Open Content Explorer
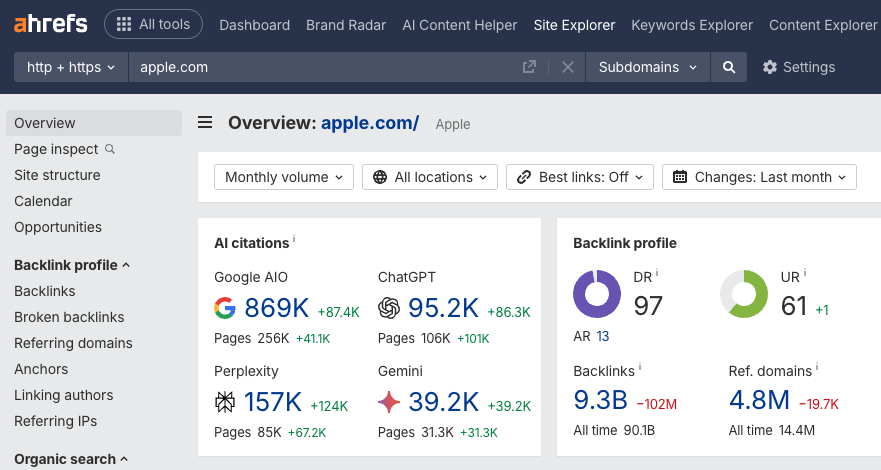Screen dimensions: 881x470 (x=823, y=25)
